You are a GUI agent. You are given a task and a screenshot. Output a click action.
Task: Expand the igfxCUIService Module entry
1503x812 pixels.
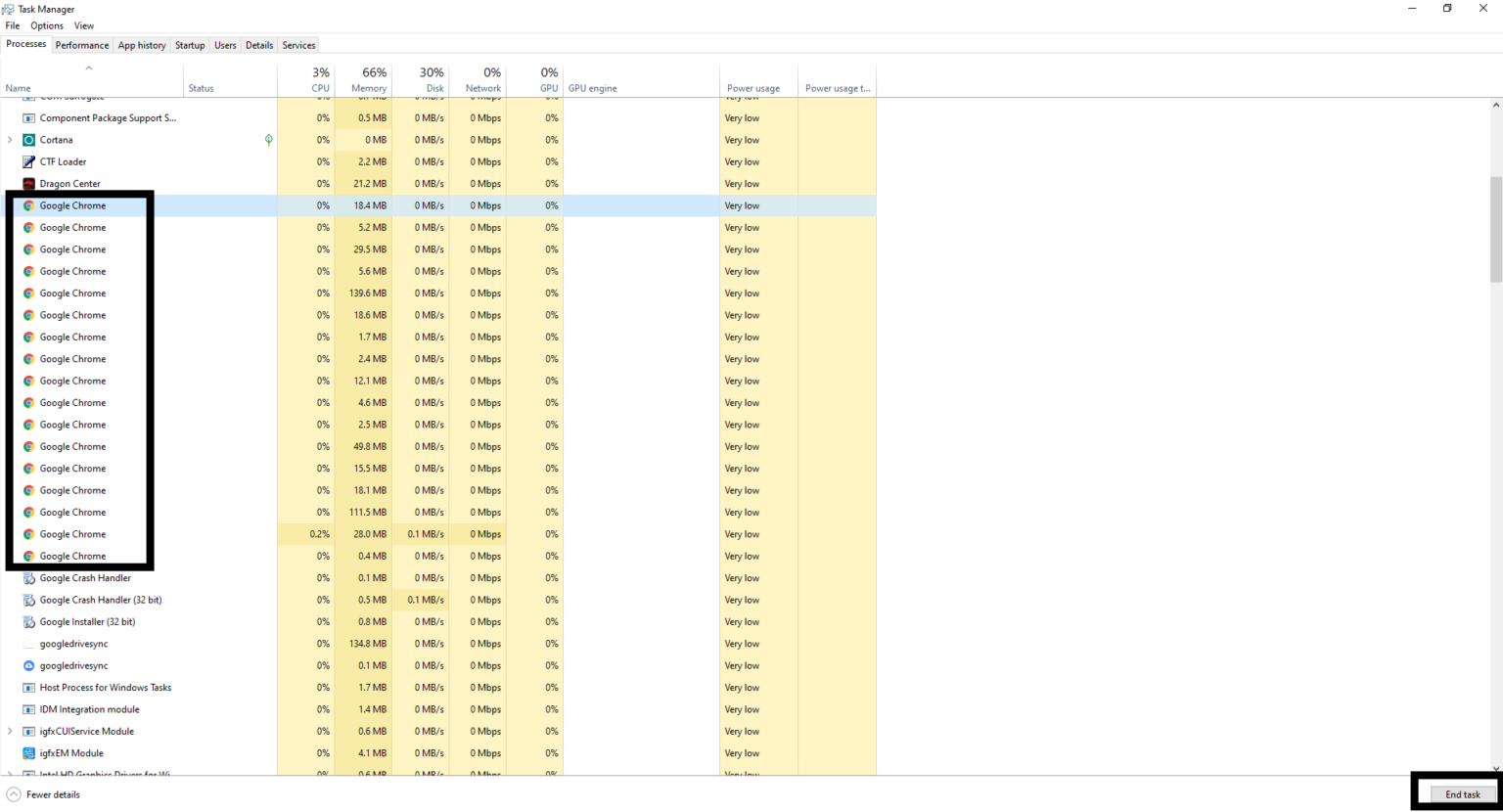pyautogui.click(x=10, y=731)
